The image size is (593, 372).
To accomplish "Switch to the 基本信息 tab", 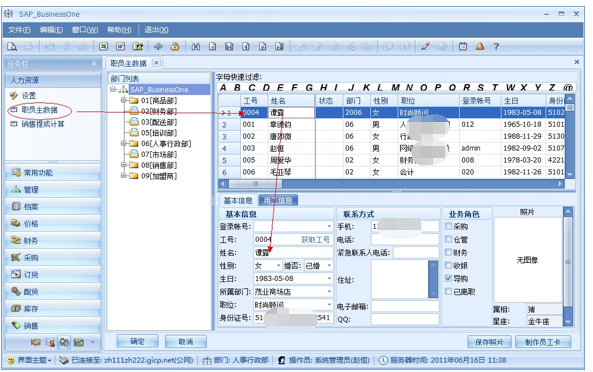I will coord(238,200).
